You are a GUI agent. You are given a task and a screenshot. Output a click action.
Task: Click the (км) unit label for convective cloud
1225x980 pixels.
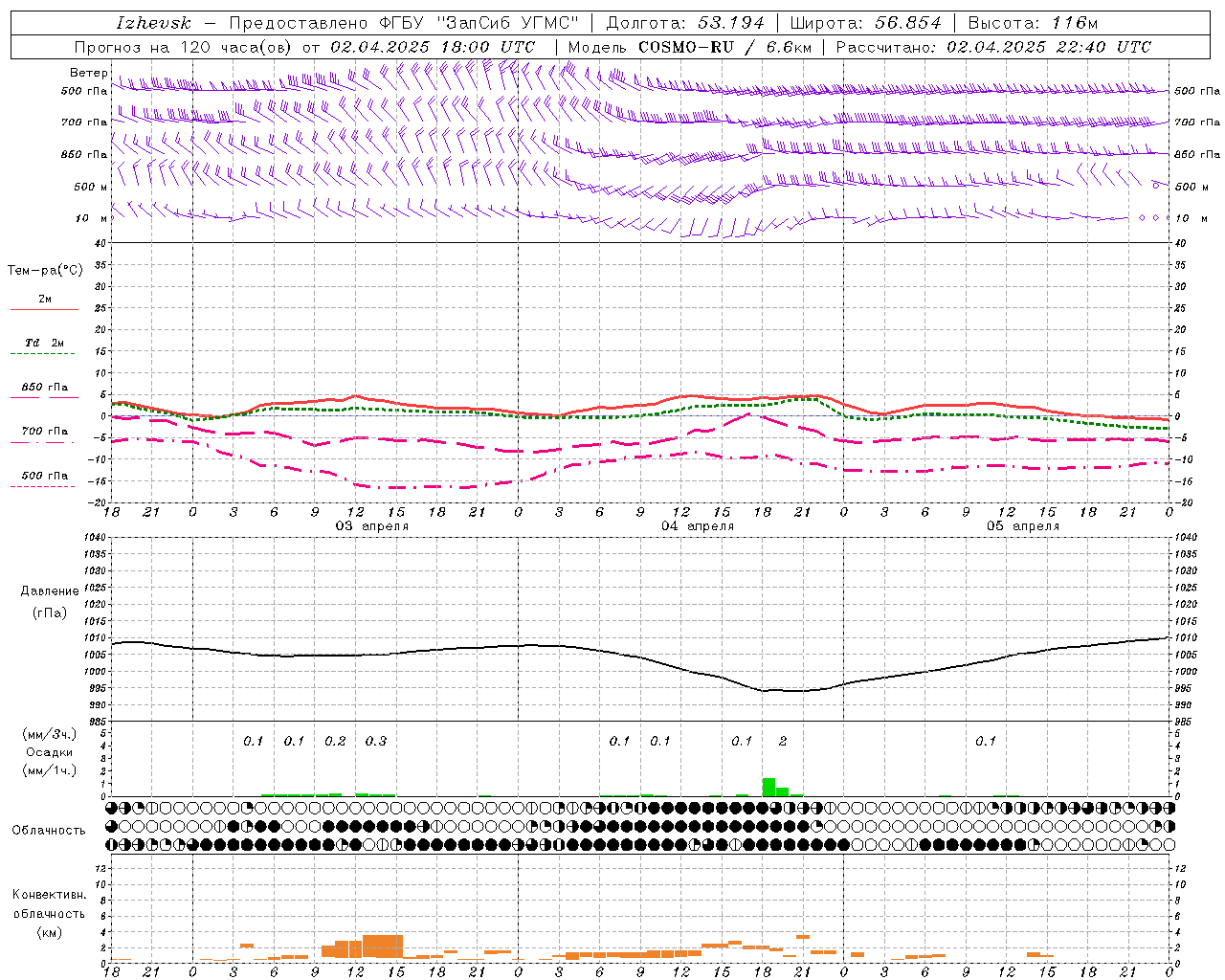(49, 932)
